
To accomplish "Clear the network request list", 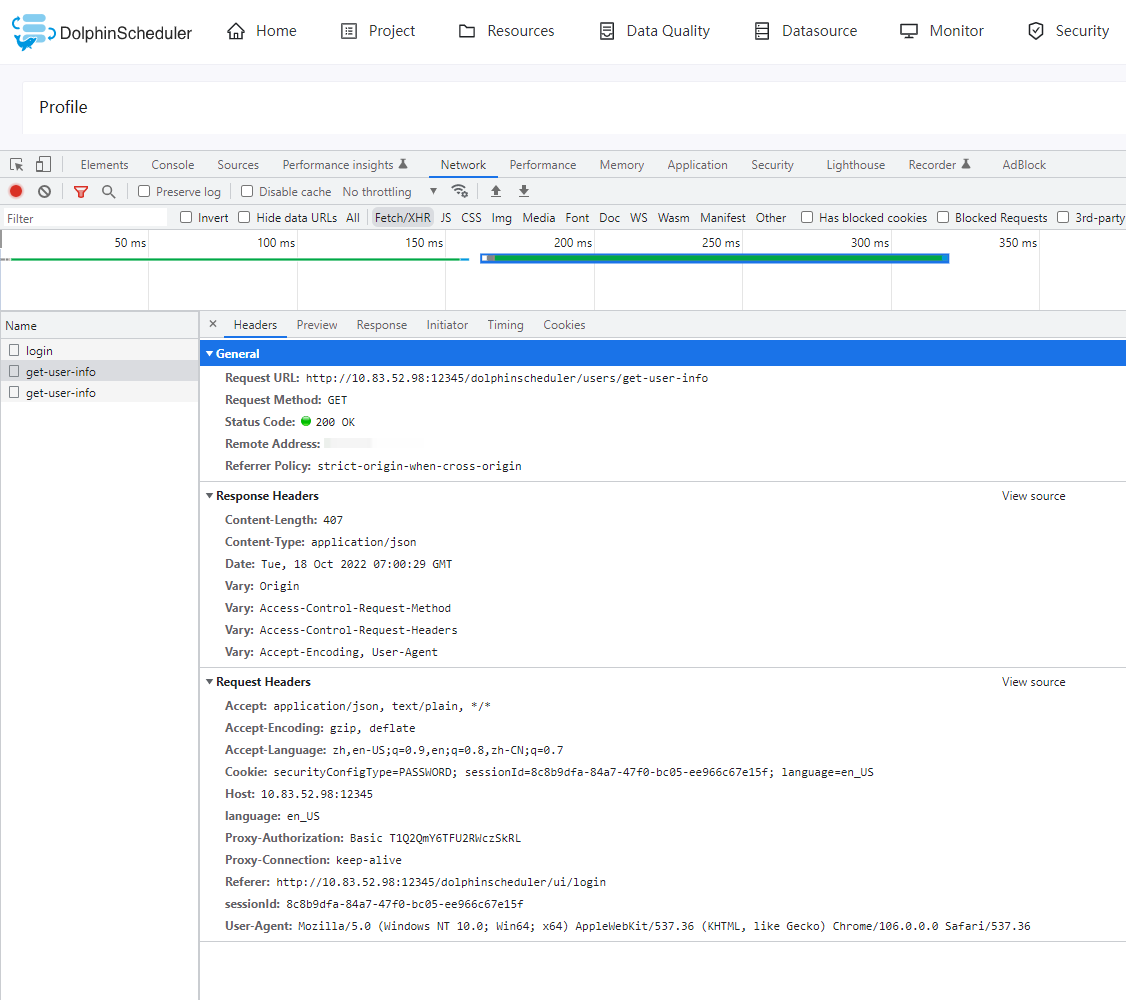I will 44,191.
